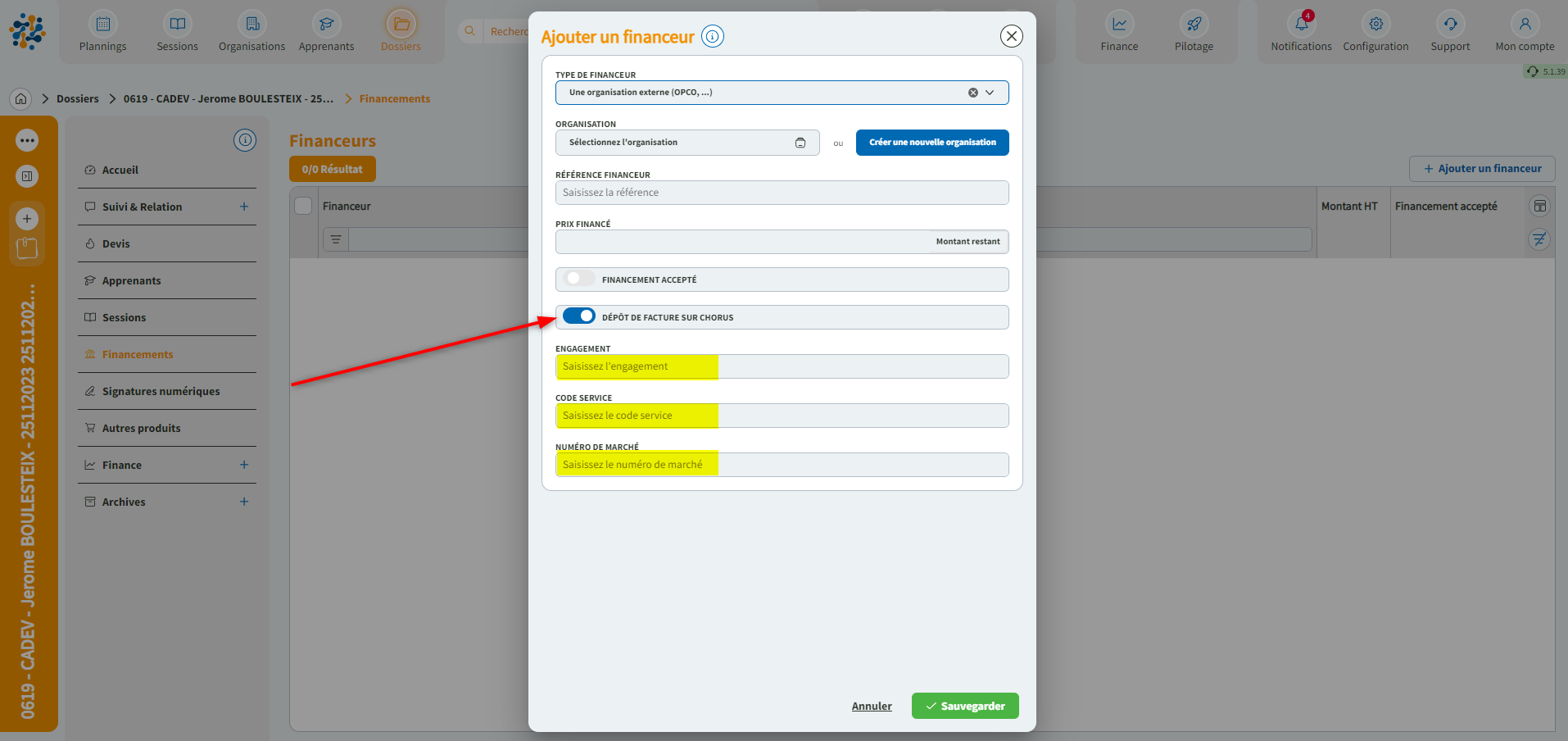The image size is (1568, 741).
Task: Click the home icon in breadcrumb
Action: [x=21, y=98]
